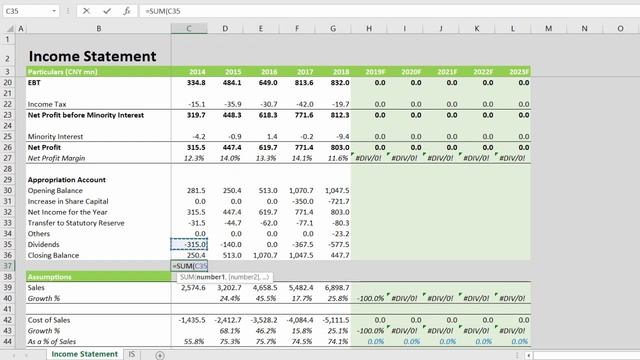Click the Select All corner triangle
Image resolution: width=640 pixels, height=360 pixels.
[9, 29]
